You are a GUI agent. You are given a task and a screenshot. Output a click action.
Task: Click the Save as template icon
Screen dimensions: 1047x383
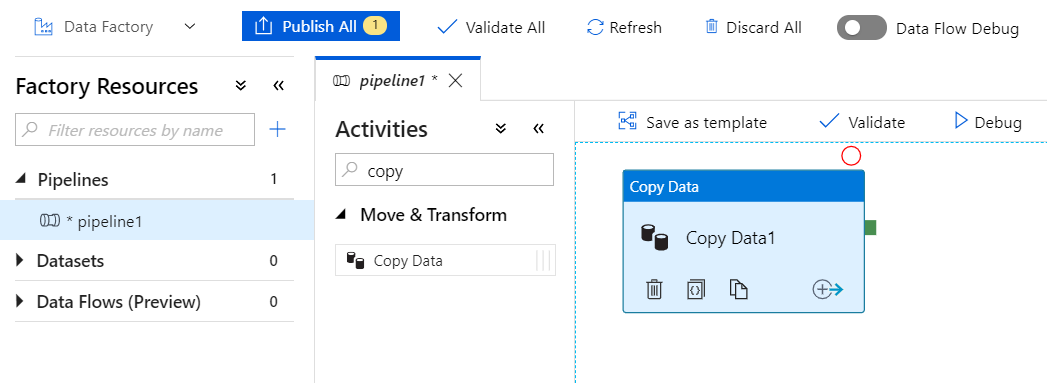(628, 122)
